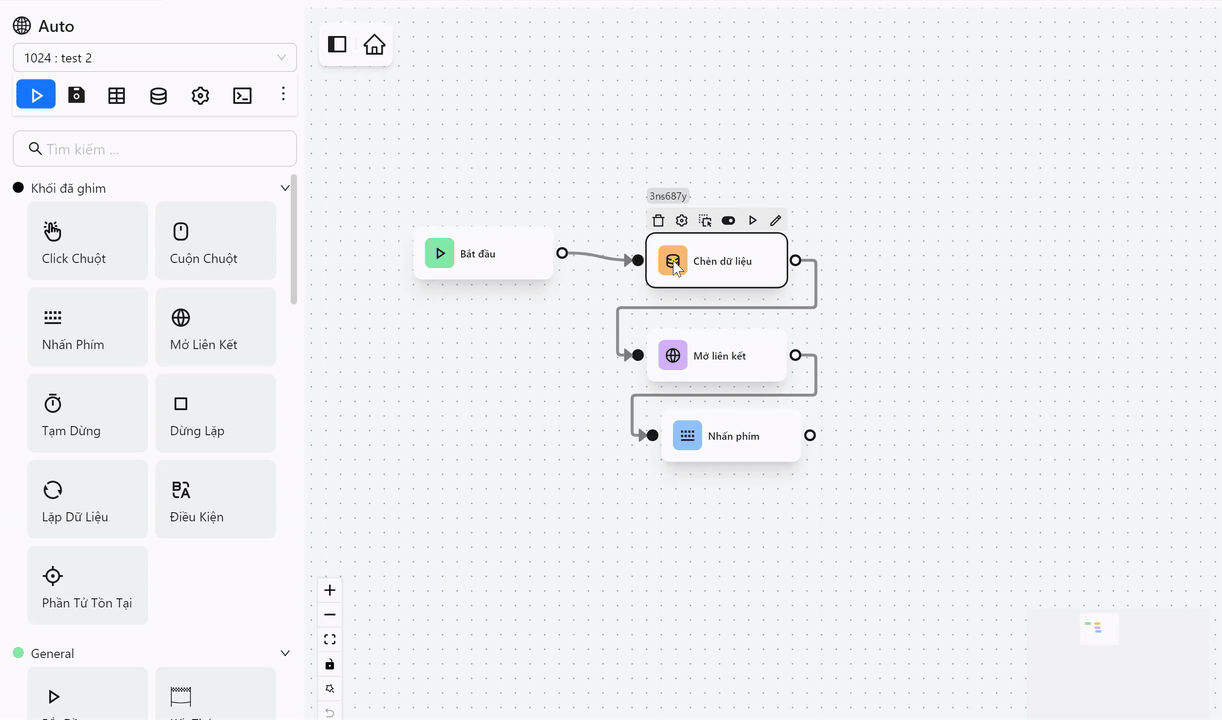
Task: Delete the Chèn dữ liệu node with the trash icon
Action: click(x=658, y=221)
